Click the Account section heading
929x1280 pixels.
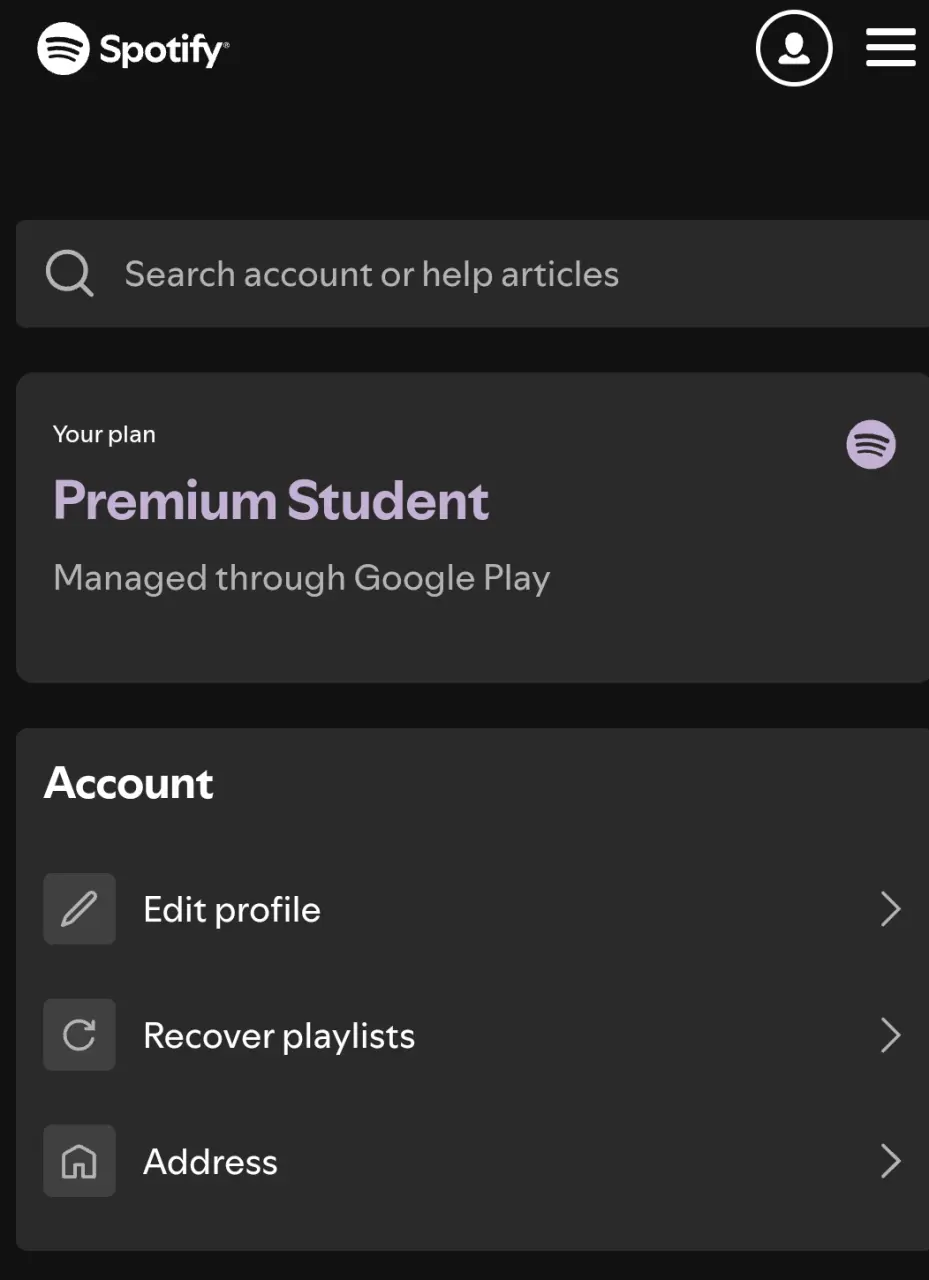(x=129, y=783)
